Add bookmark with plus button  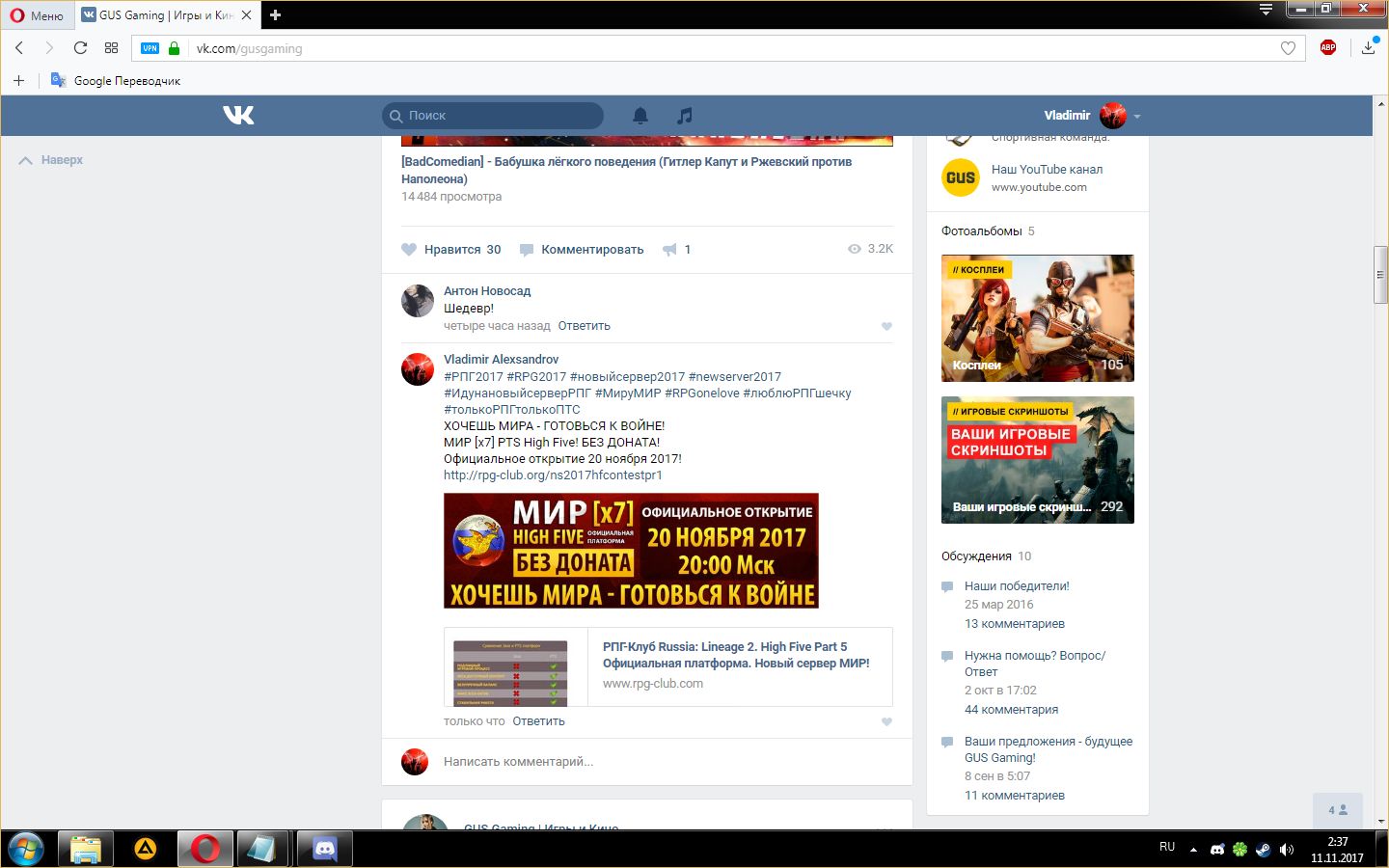(18, 80)
